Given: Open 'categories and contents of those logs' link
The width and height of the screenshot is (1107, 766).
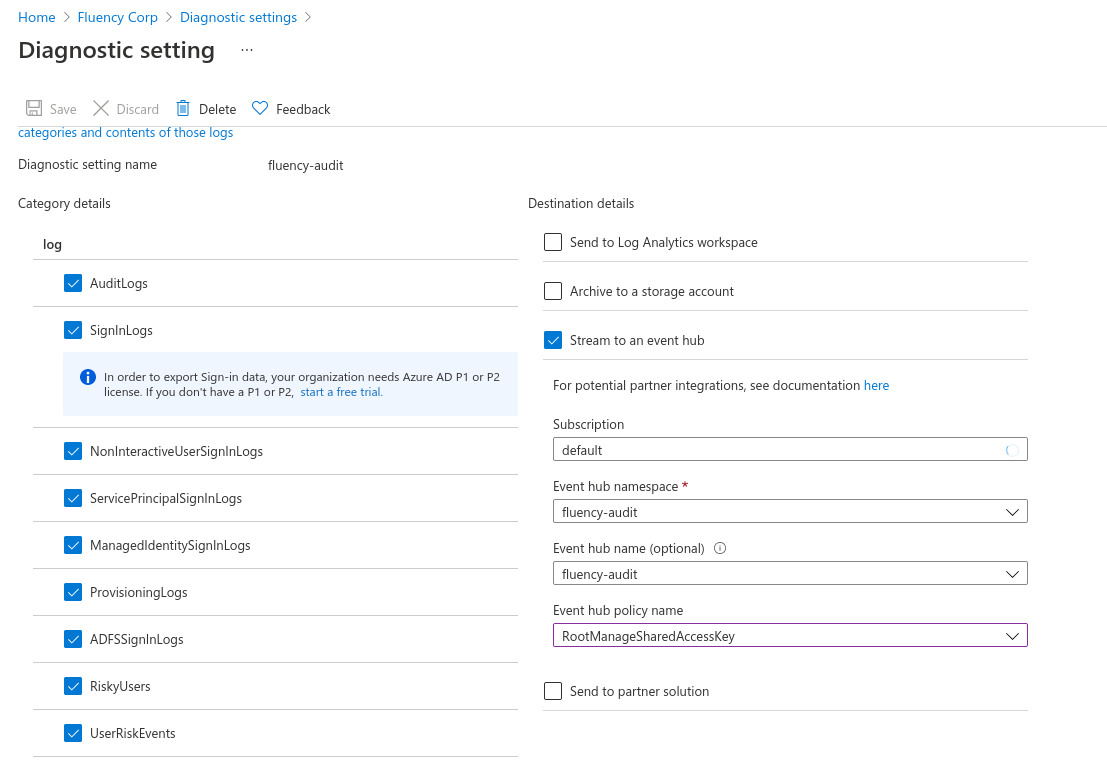Looking at the screenshot, I should click(x=126, y=133).
